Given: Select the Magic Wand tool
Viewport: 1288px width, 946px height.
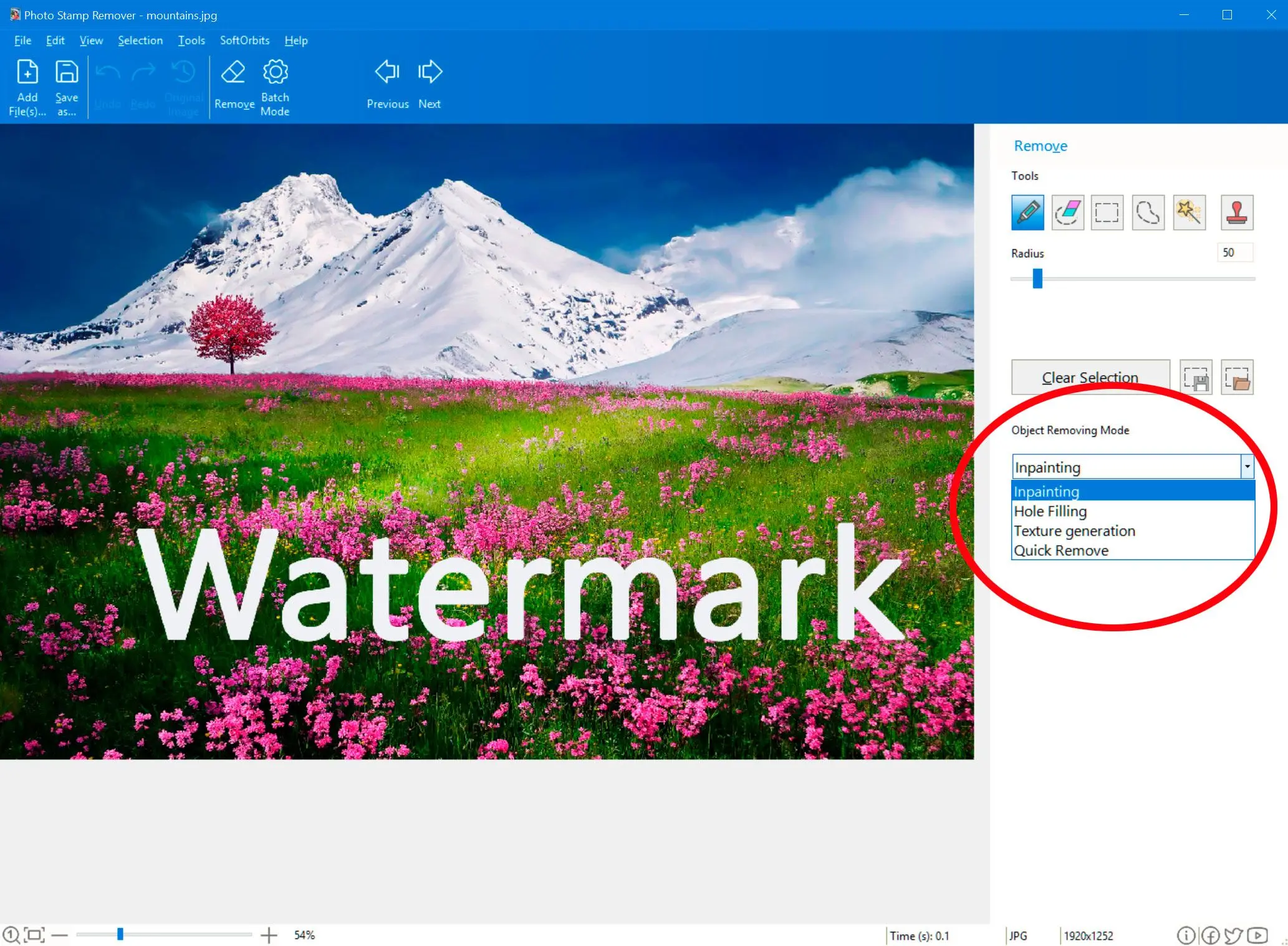Looking at the screenshot, I should click(1188, 212).
